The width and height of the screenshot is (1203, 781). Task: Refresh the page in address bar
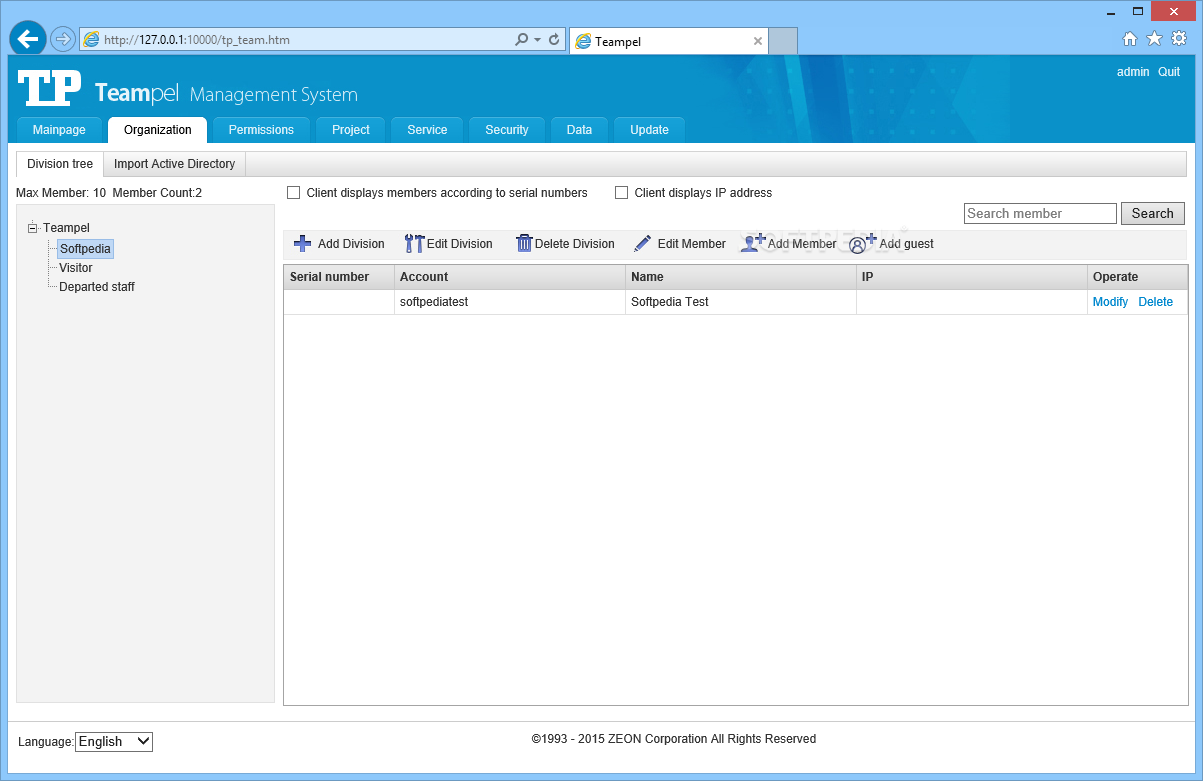(x=554, y=40)
